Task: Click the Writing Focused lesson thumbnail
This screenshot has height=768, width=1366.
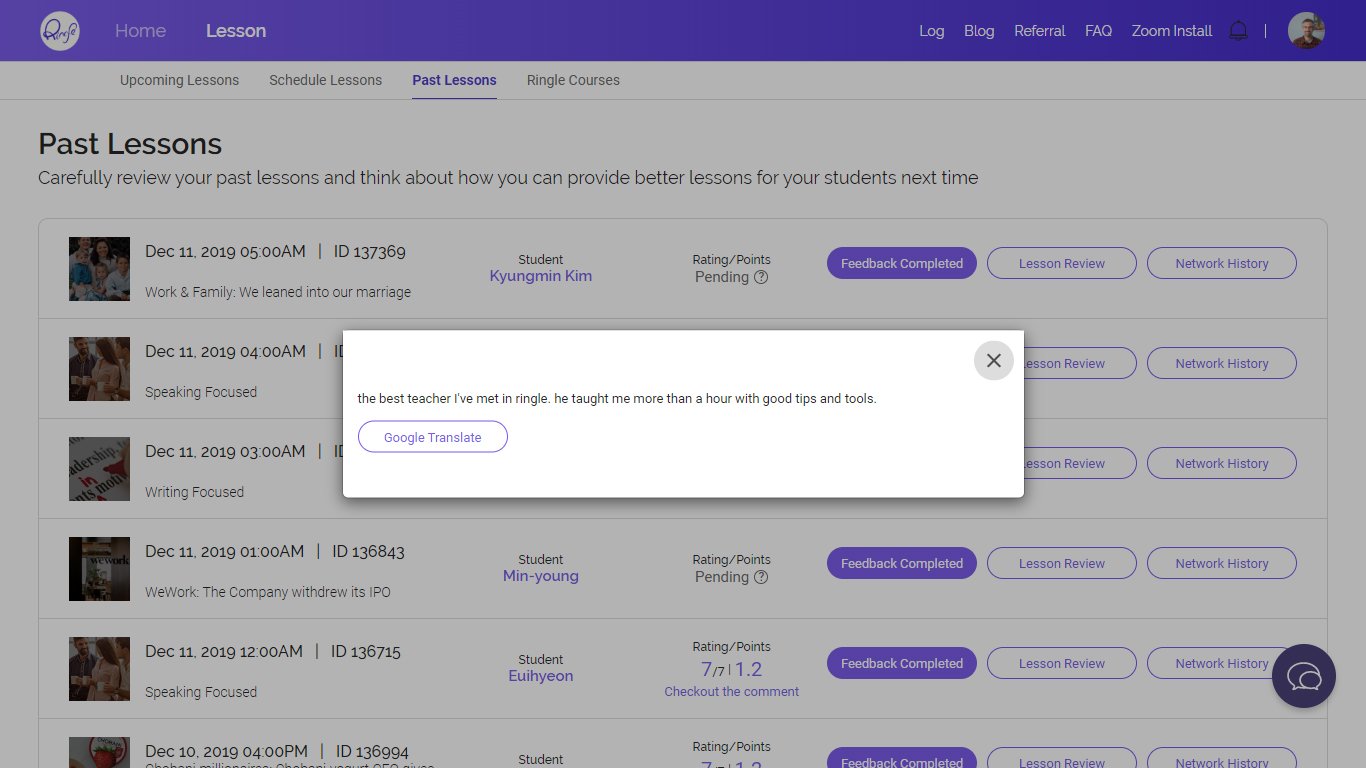Action: pos(99,469)
